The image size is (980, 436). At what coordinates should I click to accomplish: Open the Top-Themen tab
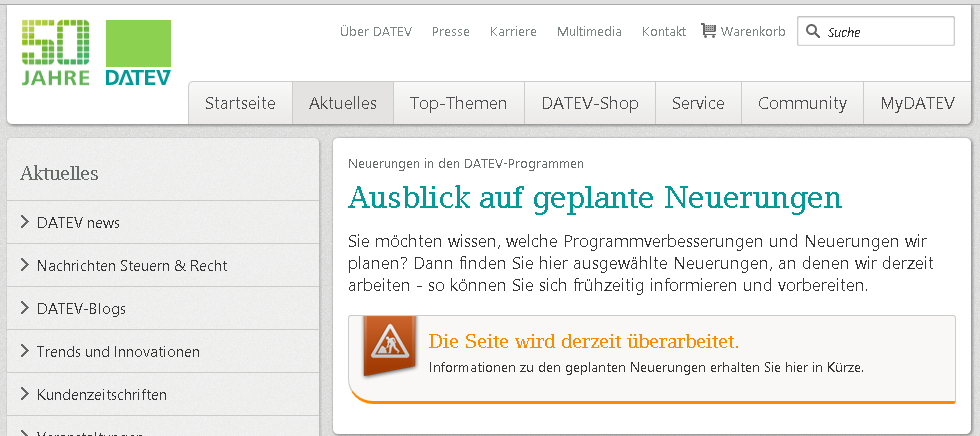(x=459, y=103)
